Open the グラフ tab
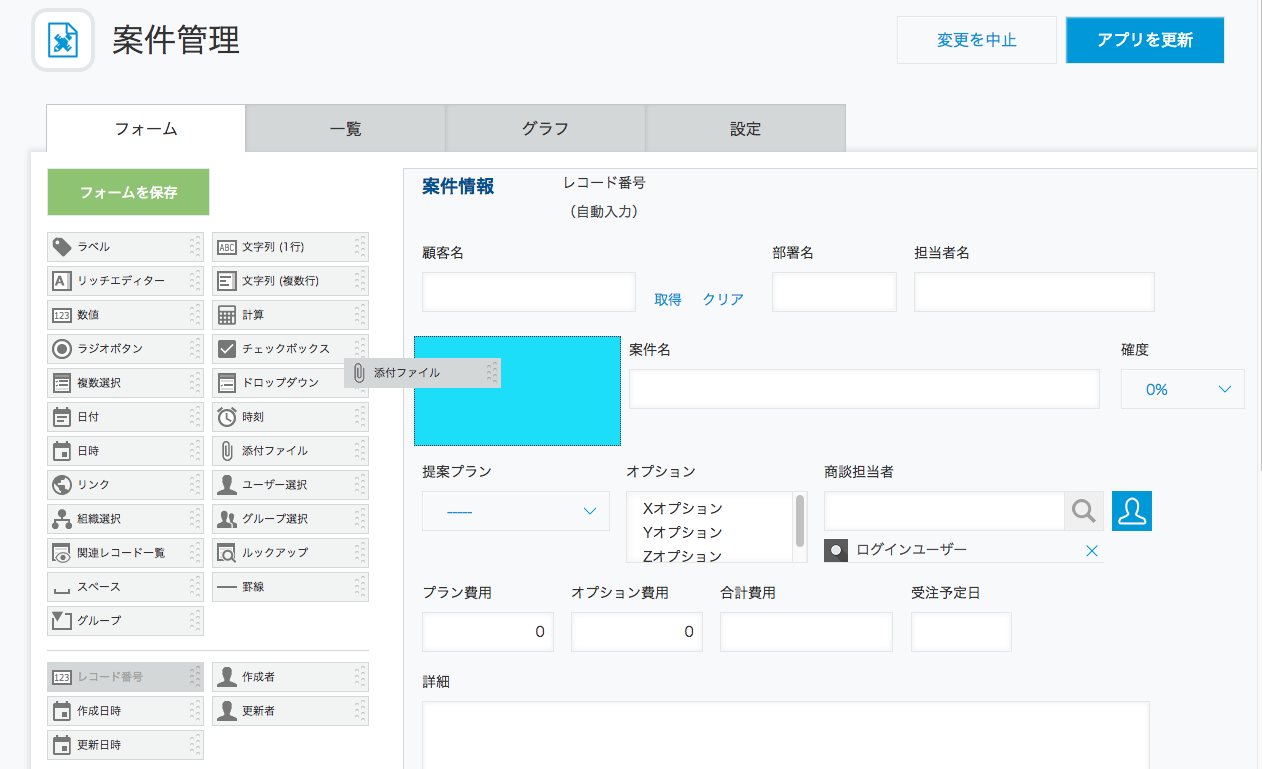Image resolution: width=1262 pixels, height=769 pixels. [x=545, y=128]
